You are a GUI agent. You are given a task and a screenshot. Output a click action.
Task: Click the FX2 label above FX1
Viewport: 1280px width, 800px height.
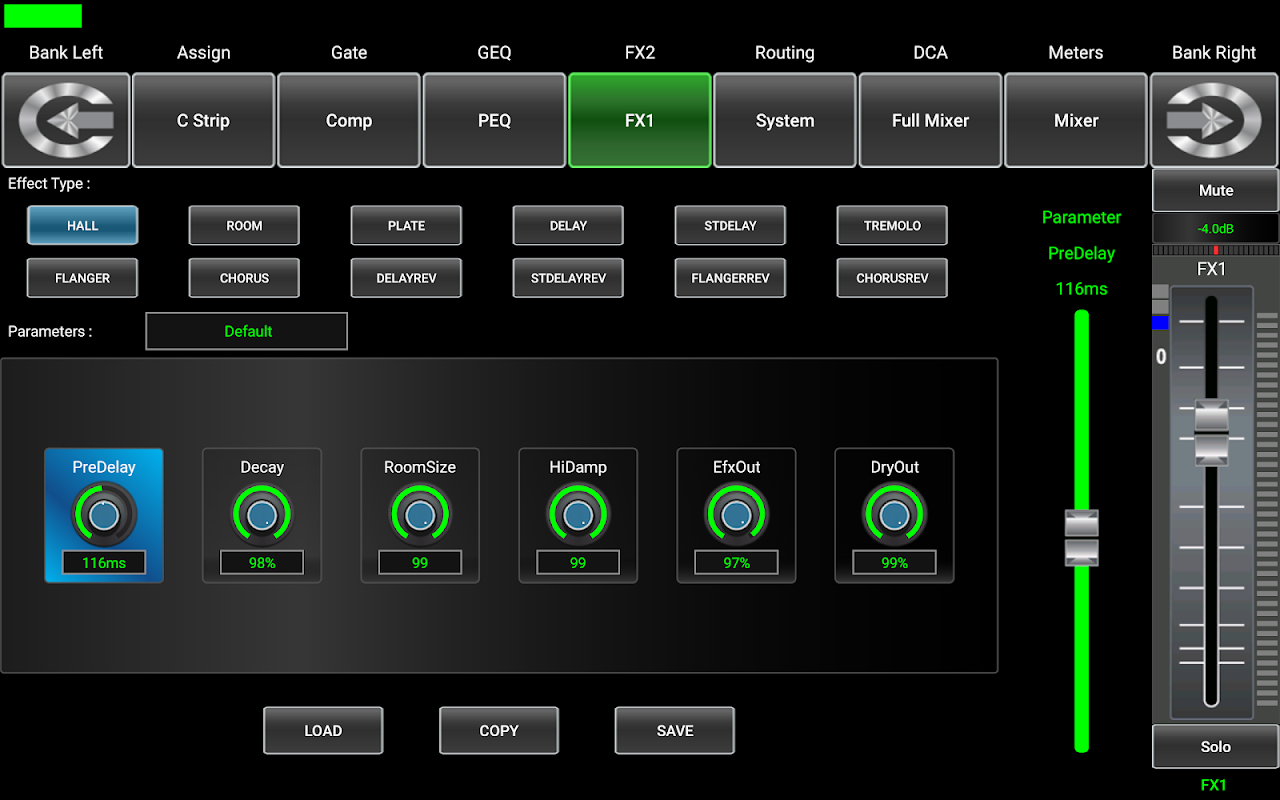[x=640, y=53]
